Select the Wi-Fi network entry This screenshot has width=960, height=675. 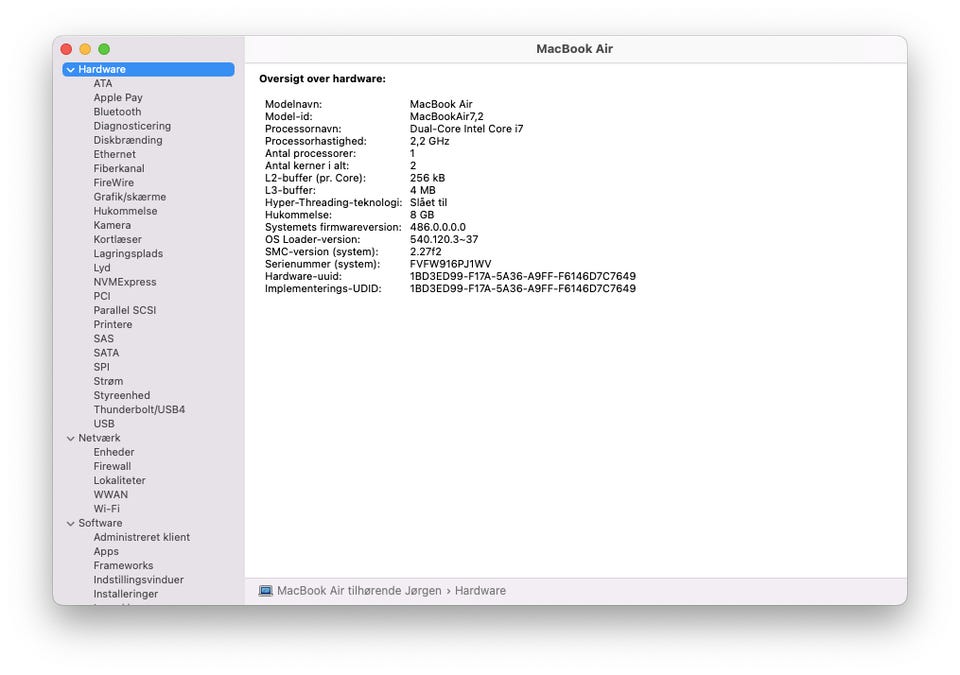pyautogui.click(x=106, y=509)
